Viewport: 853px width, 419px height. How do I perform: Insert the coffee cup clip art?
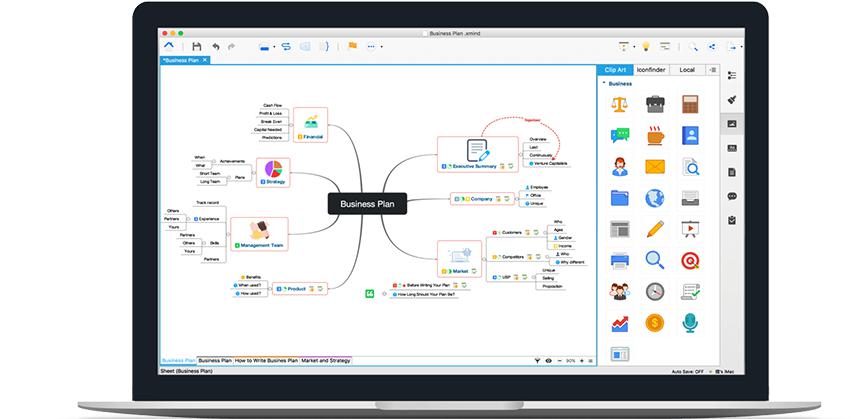655,135
